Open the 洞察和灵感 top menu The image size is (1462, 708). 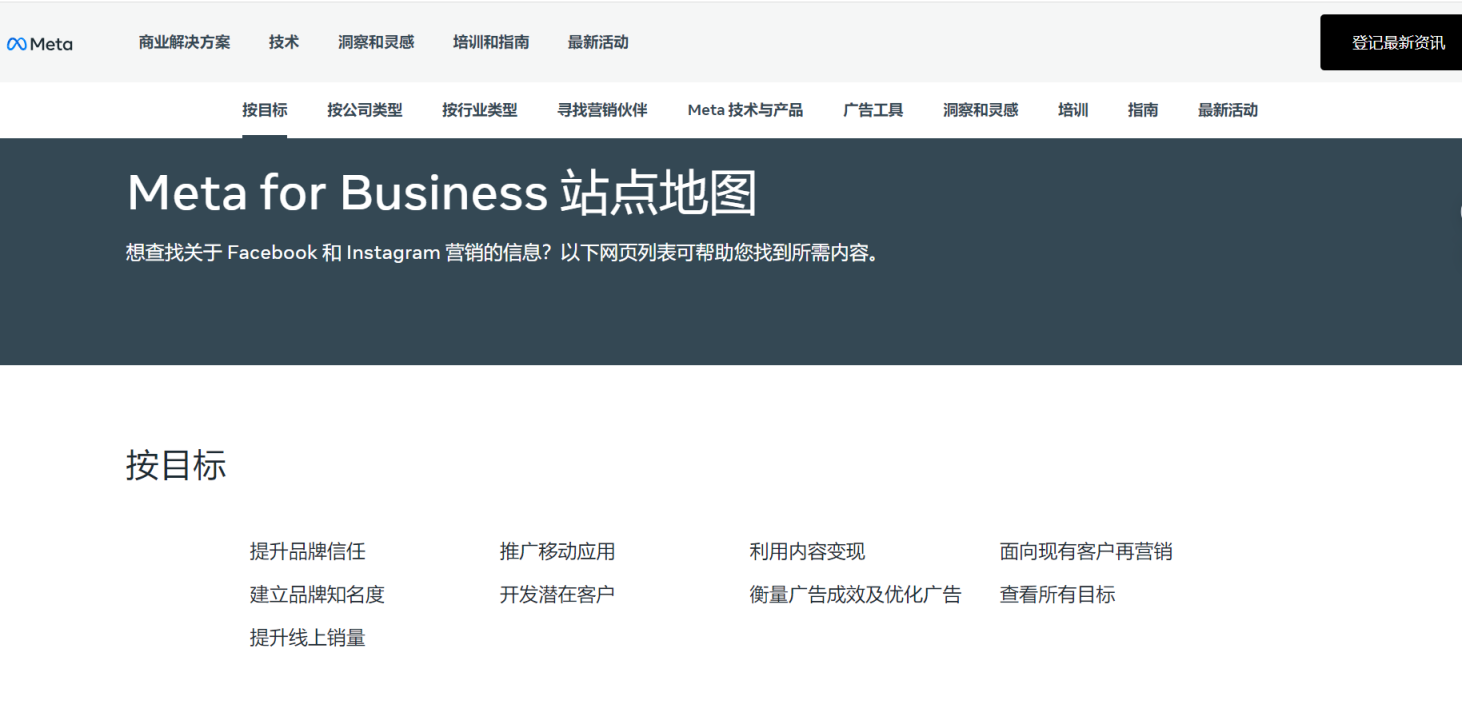tap(376, 42)
